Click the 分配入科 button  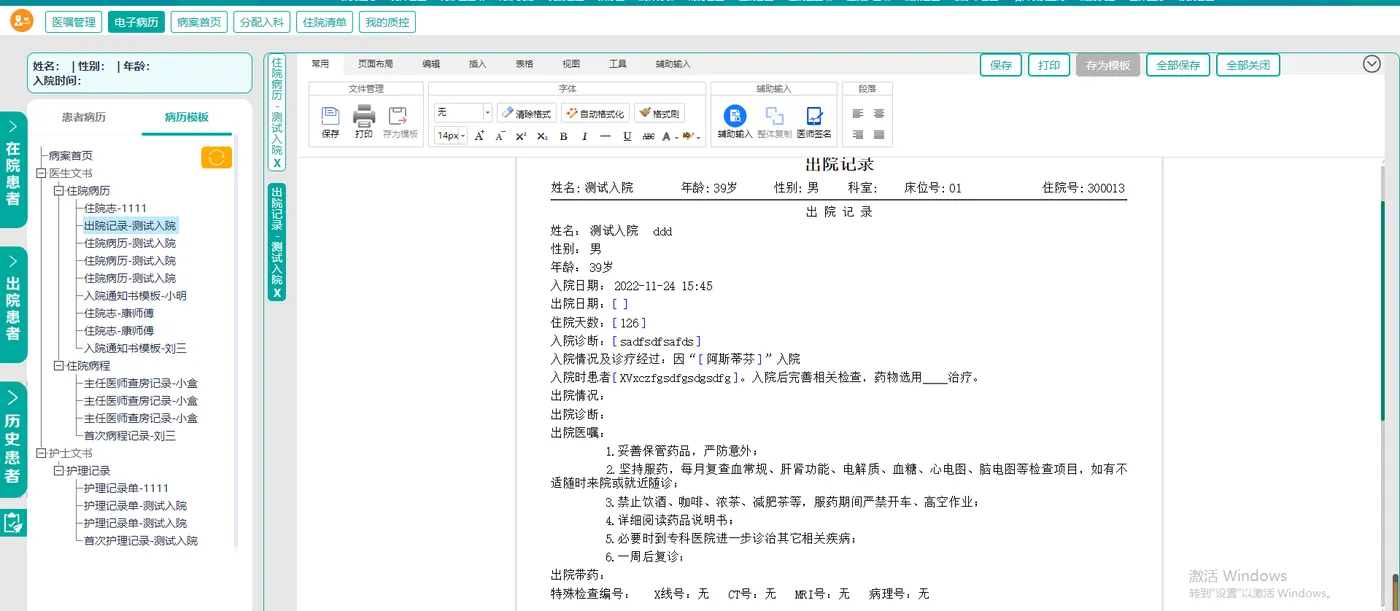[x=262, y=22]
